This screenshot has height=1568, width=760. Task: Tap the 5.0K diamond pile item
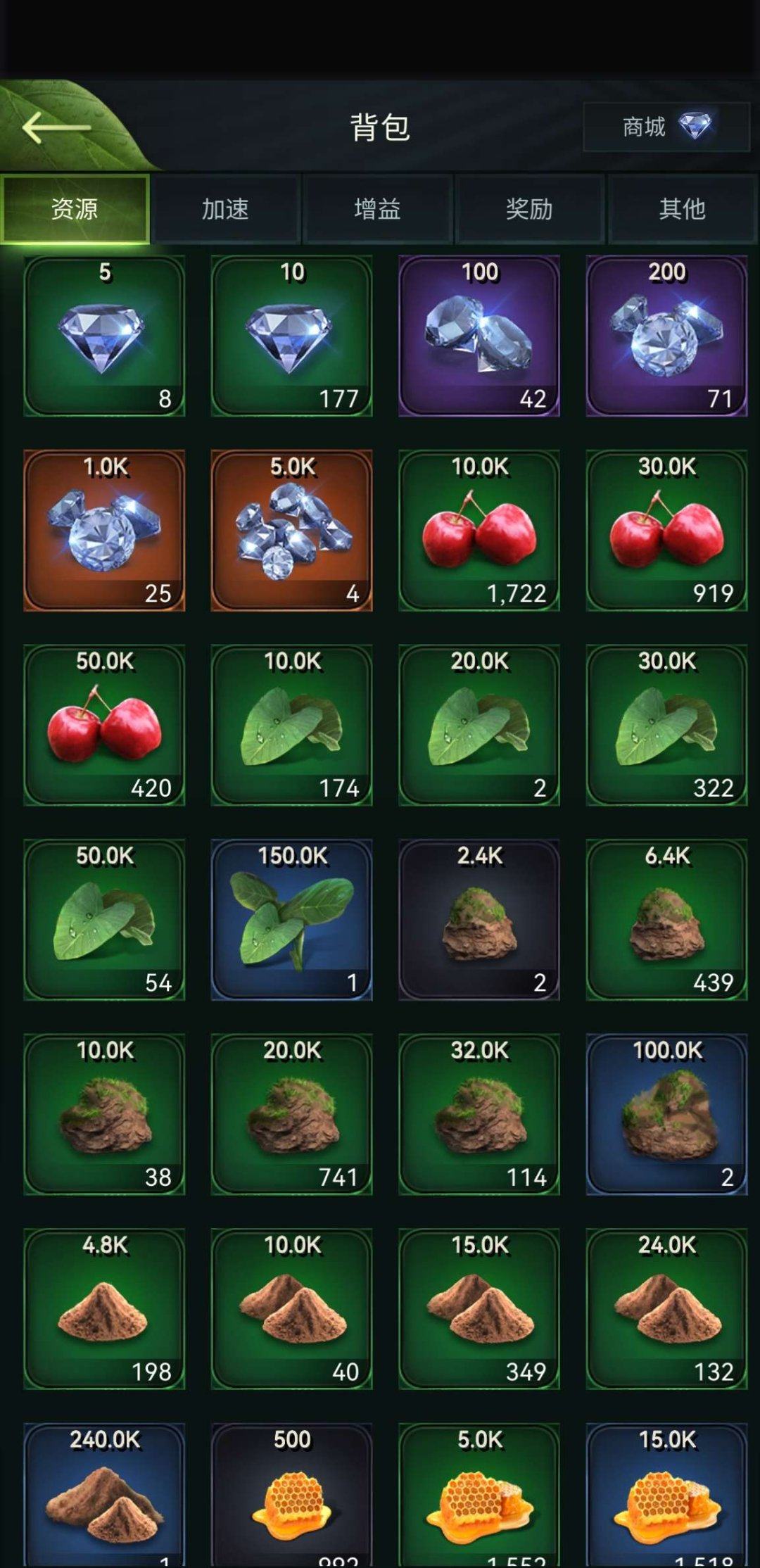click(291, 531)
